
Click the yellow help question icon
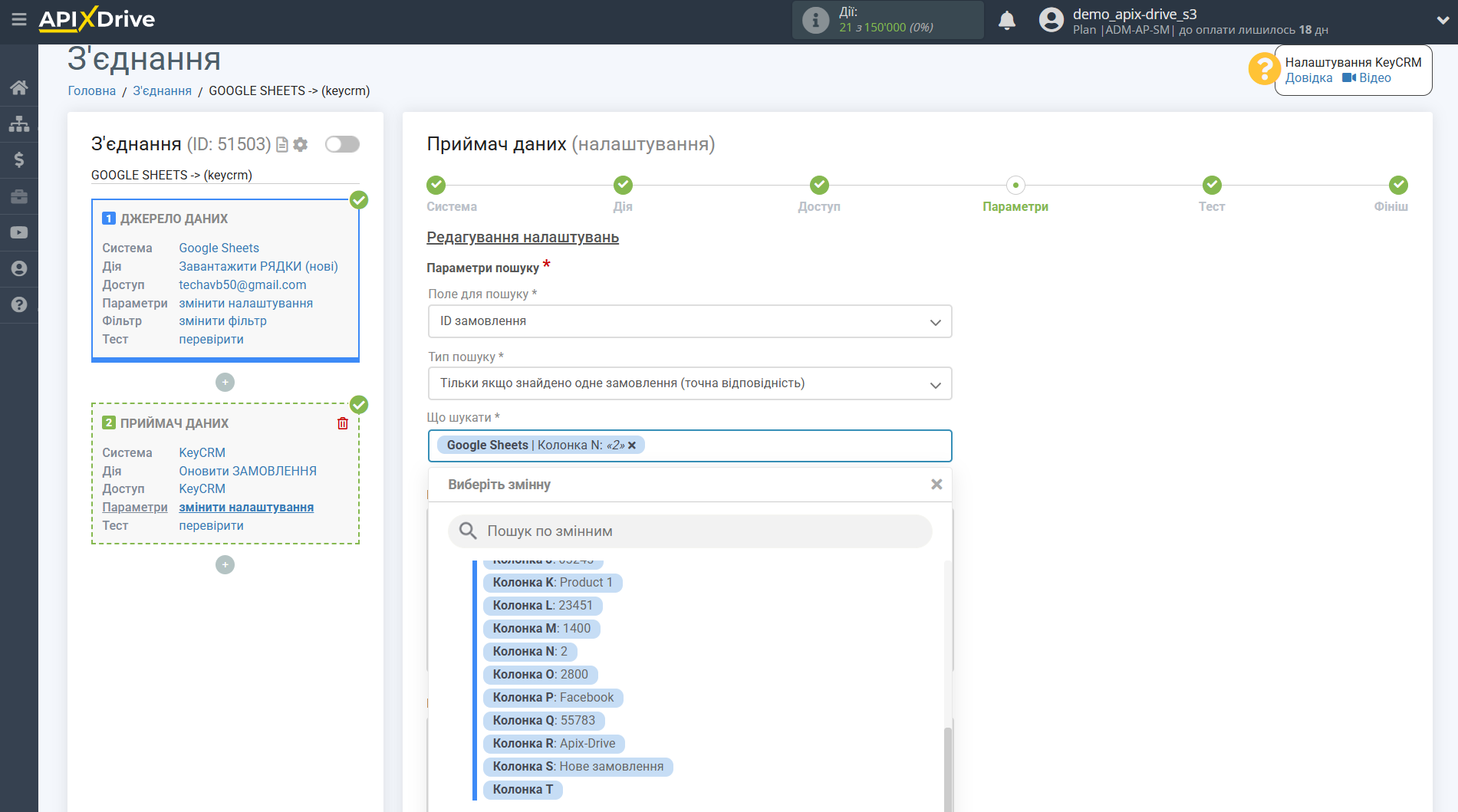point(1263,69)
